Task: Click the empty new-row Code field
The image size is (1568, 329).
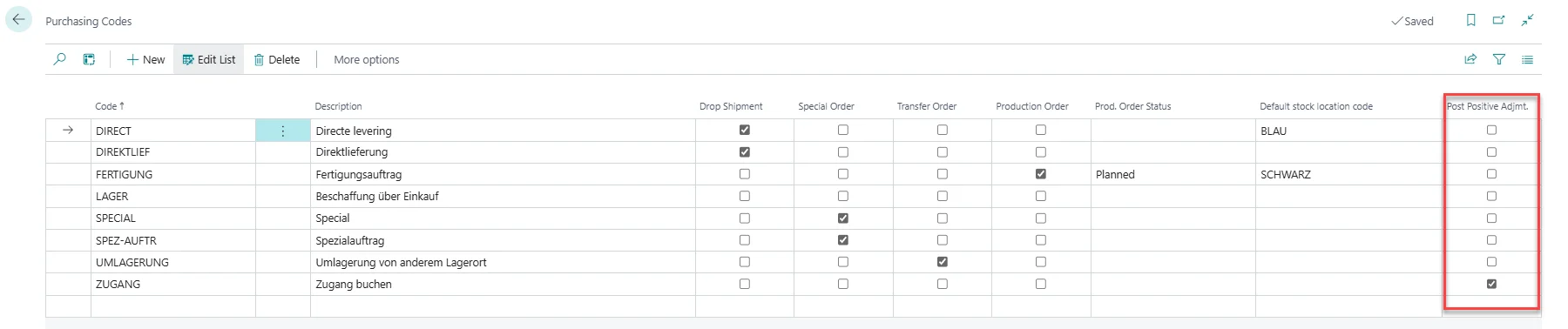Action: coord(172,305)
